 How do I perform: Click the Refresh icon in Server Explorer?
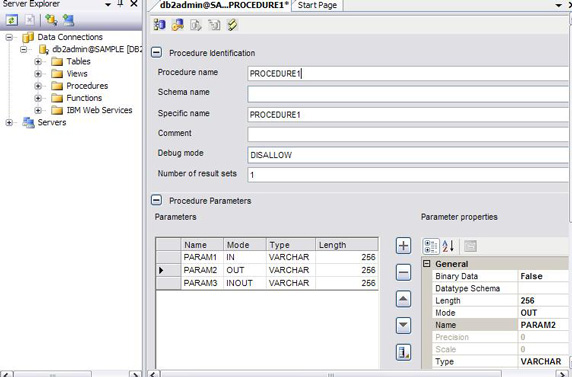click(12, 20)
